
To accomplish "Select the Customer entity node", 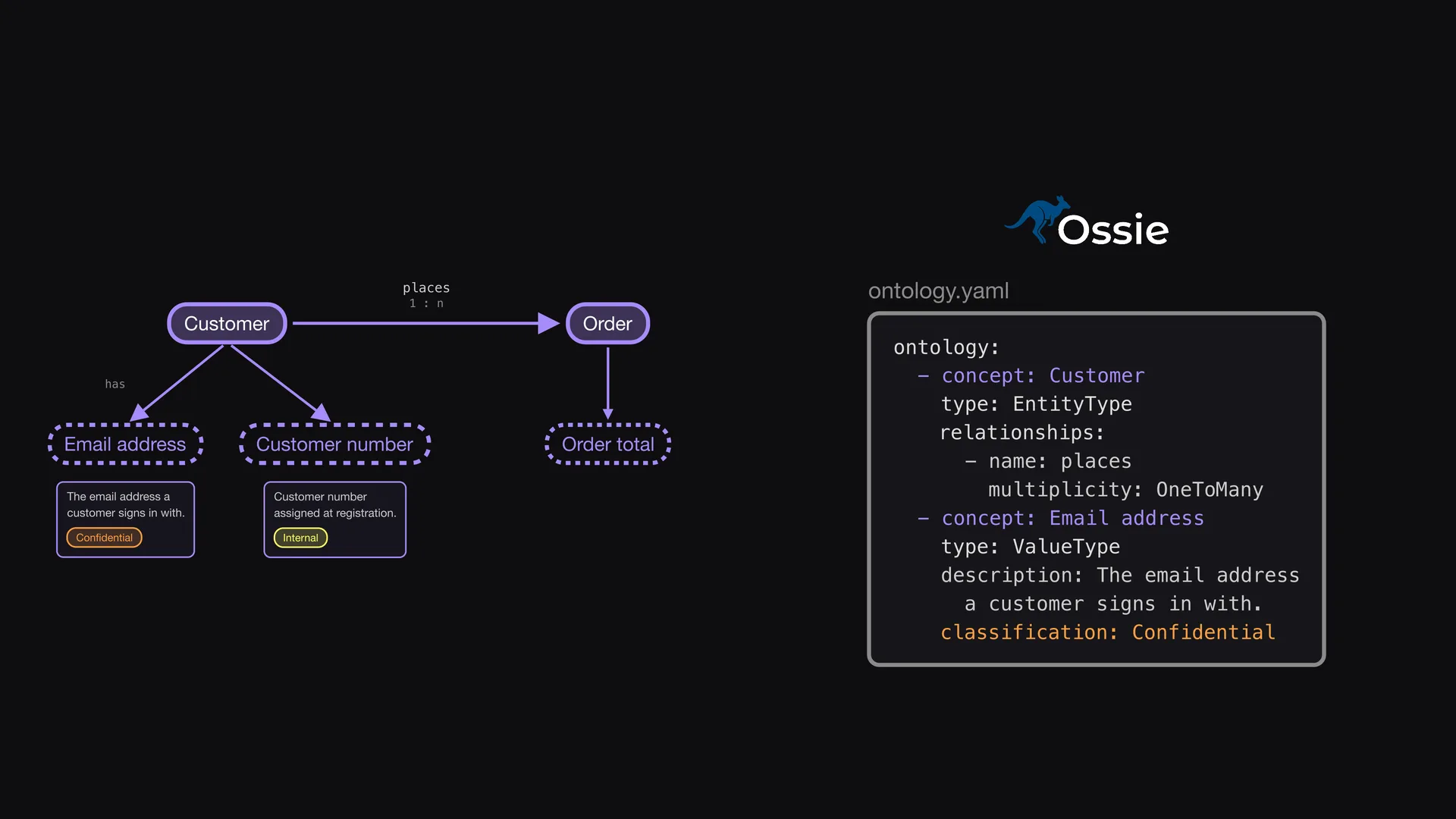I will click(227, 324).
